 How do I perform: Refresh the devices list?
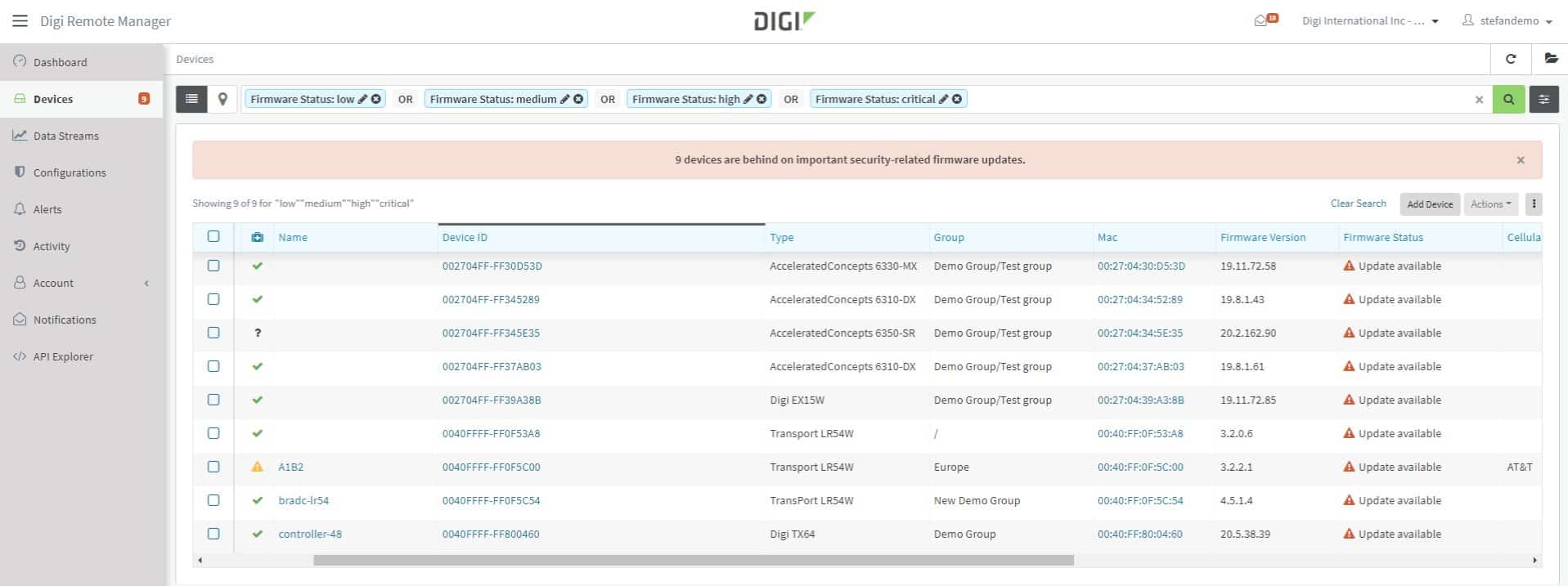point(1511,59)
